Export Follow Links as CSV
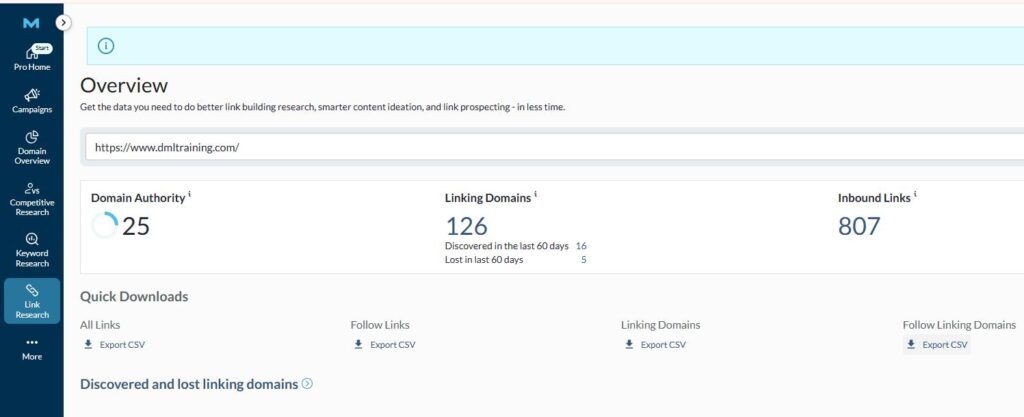 click(x=384, y=345)
